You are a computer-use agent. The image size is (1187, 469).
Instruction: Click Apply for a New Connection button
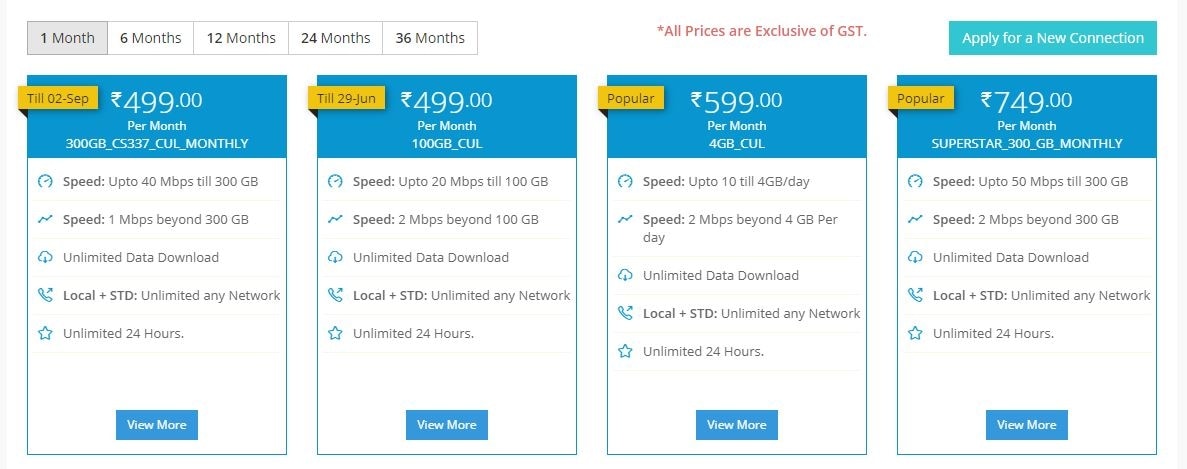click(1053, 38)
